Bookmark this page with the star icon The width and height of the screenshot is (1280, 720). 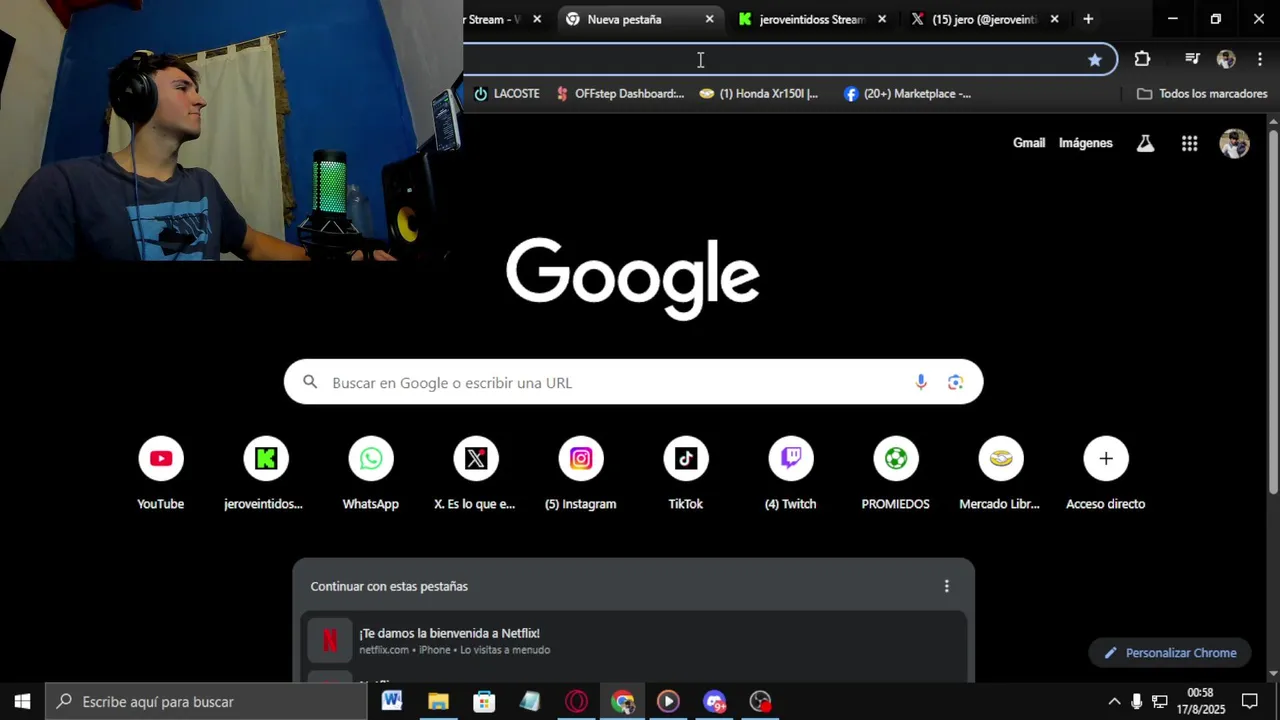(x=1095, y=59)
